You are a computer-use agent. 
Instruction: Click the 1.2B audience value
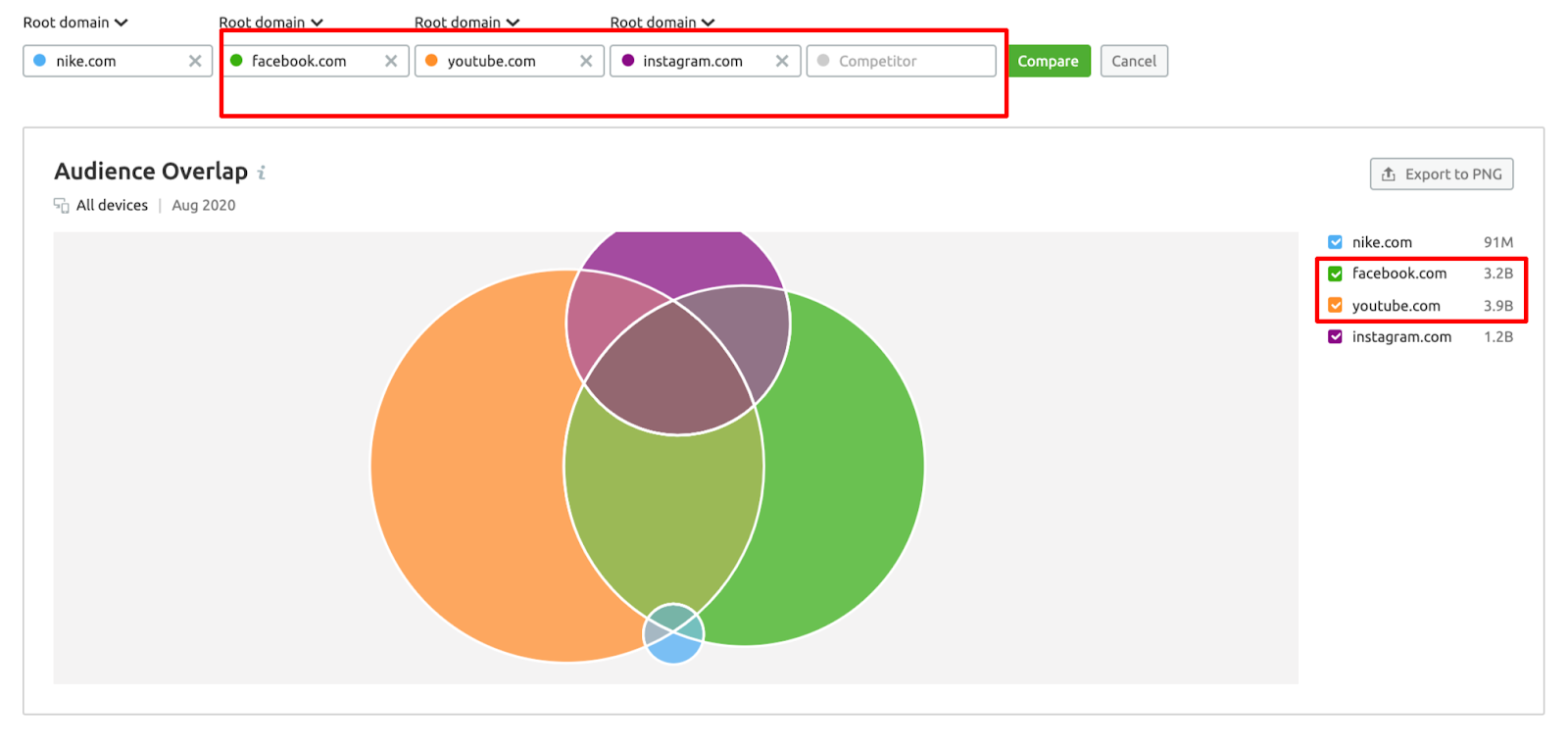tap(1498, 336)
